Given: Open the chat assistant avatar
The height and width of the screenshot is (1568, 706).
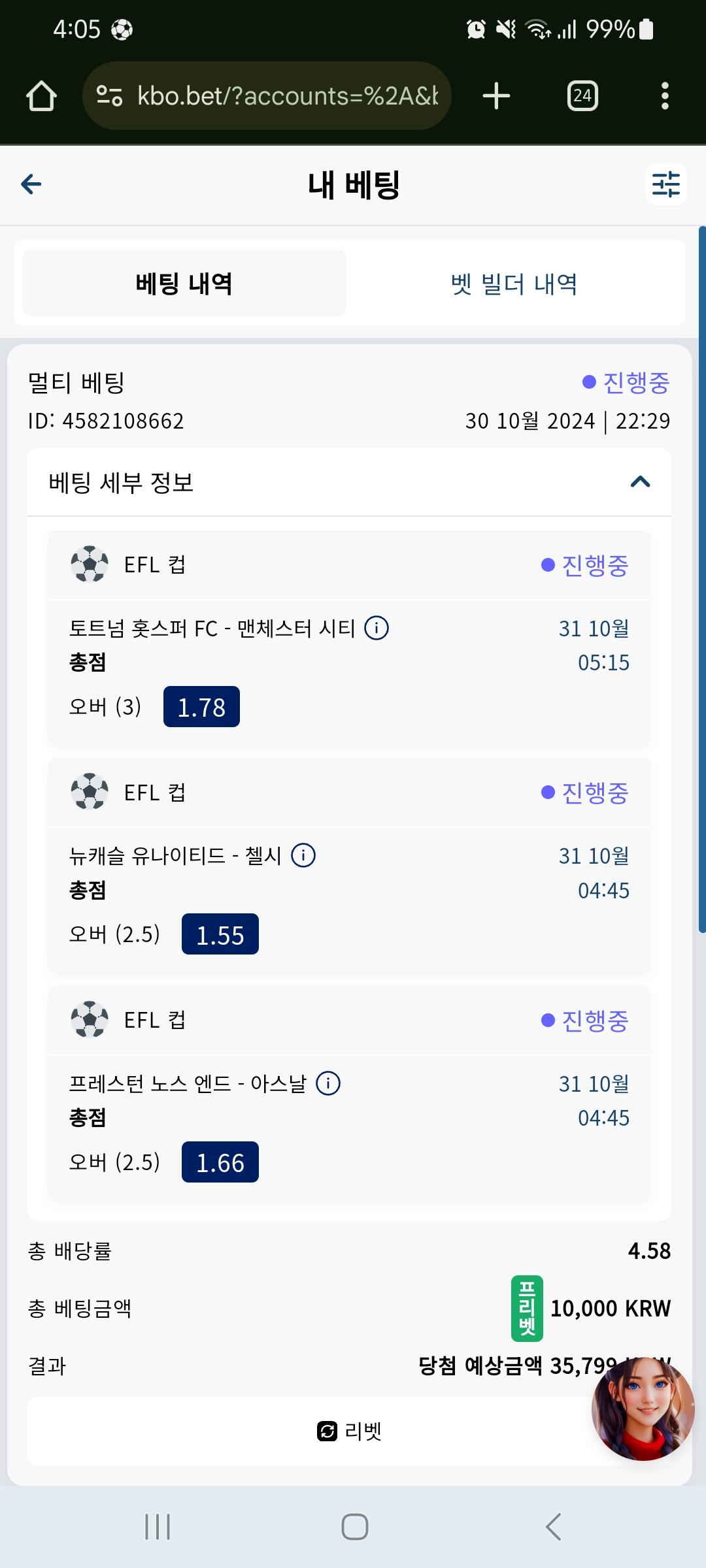Looking at the screenshot, I should (643, 1409).
